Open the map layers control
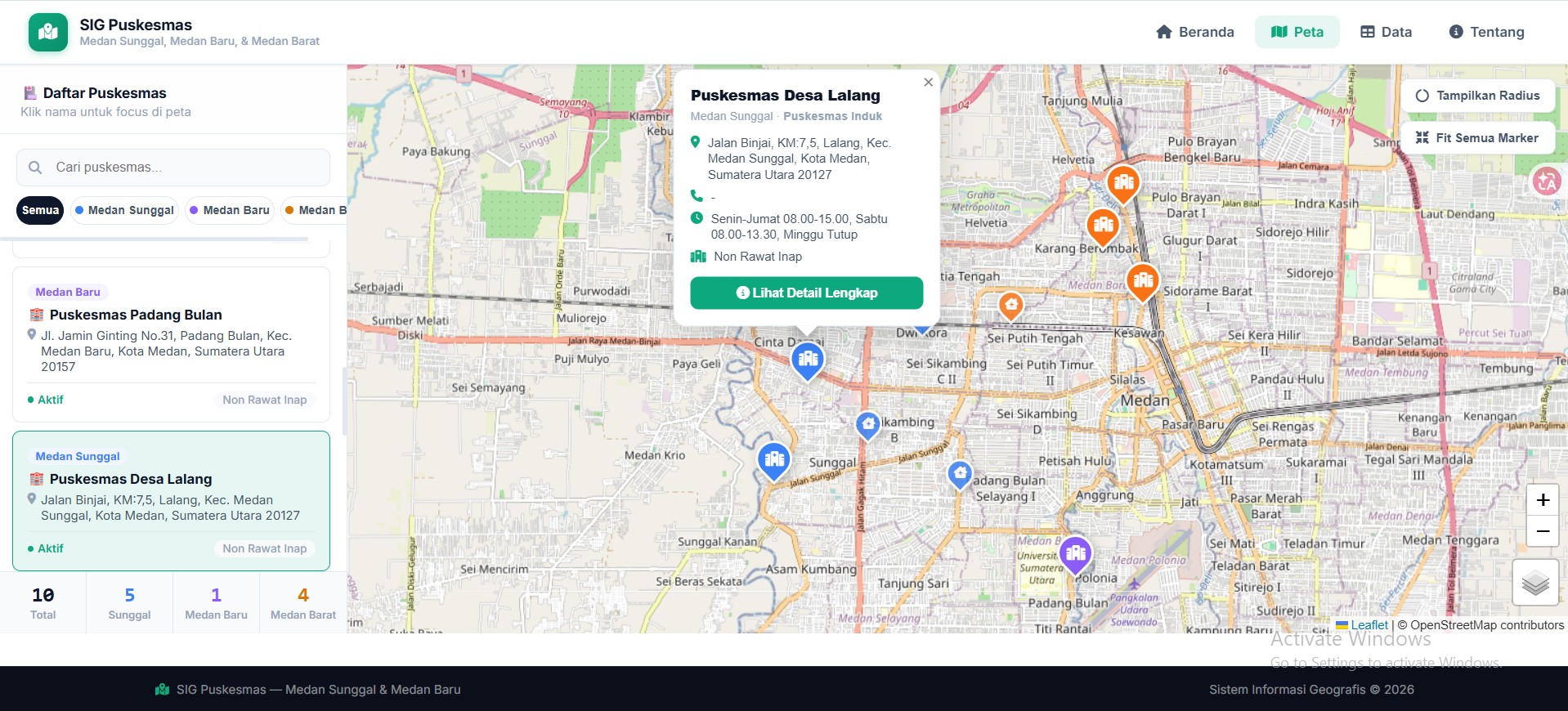1568x711 pixels. [x=1535, y=583]
